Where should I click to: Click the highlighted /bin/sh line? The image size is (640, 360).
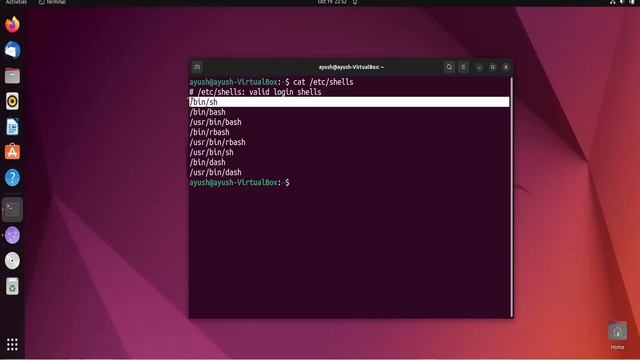[349, 102]
